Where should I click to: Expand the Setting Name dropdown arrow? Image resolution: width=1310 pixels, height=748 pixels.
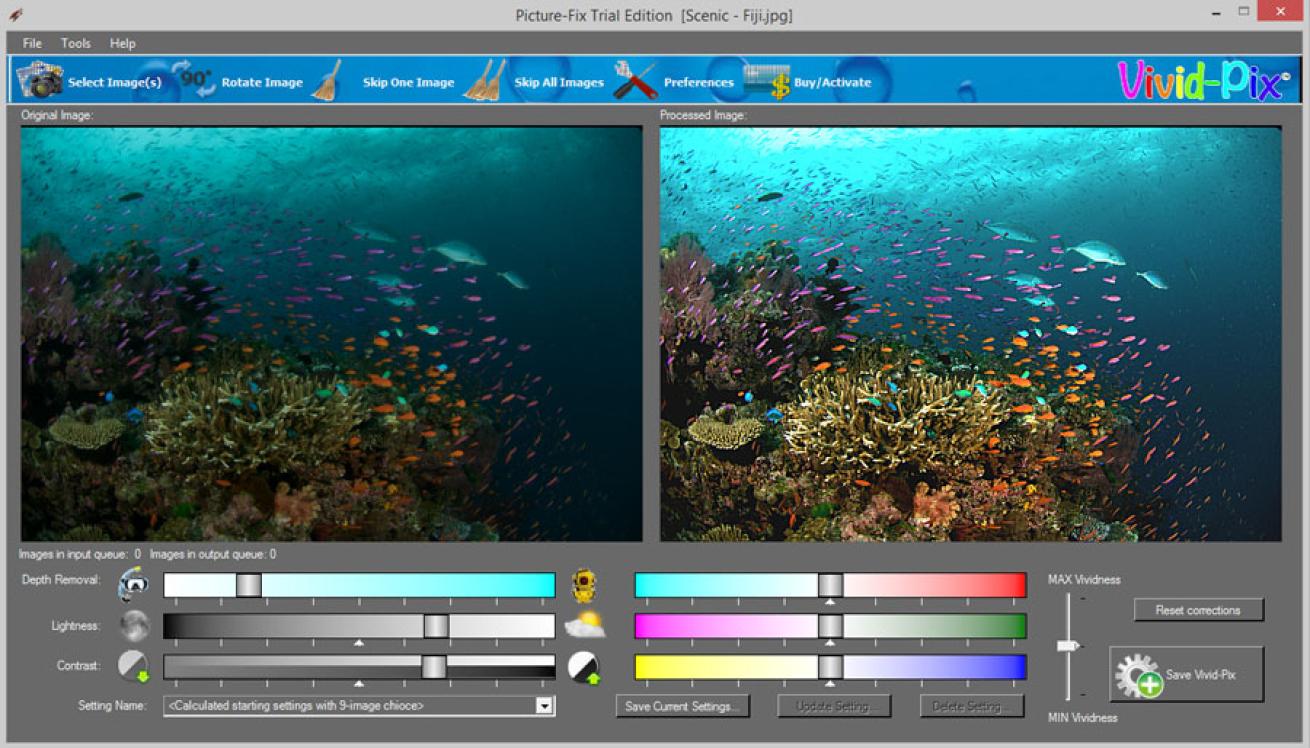544,706
